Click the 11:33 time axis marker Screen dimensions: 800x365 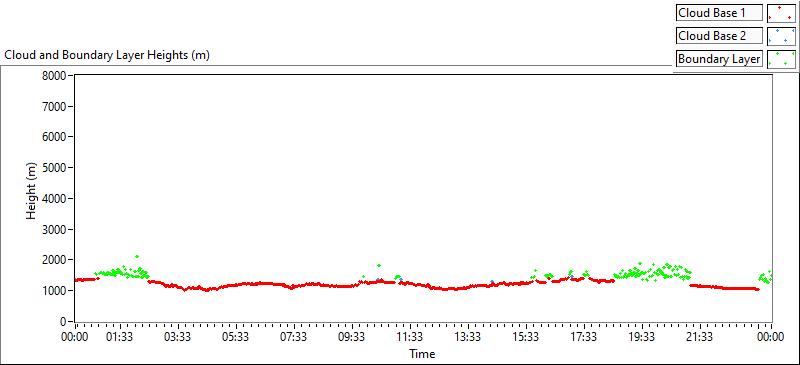410,337
